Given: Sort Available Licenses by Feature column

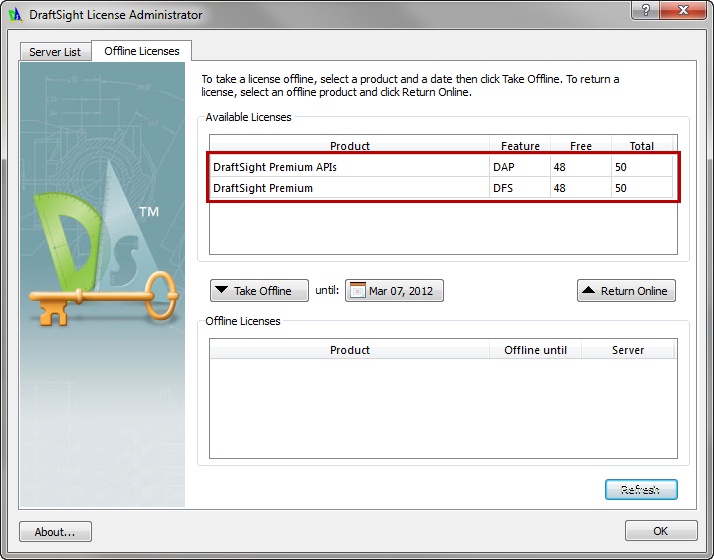Looking at the screenshot, I should [520, 146].
